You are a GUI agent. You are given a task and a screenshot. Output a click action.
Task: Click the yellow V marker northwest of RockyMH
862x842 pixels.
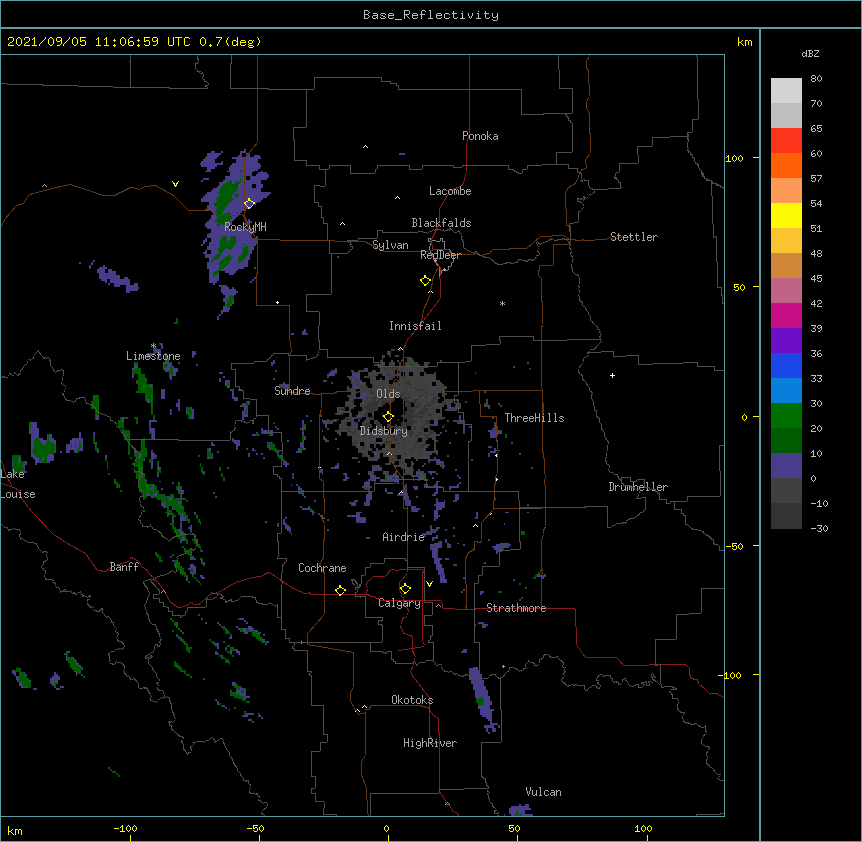tap(175, 184)
